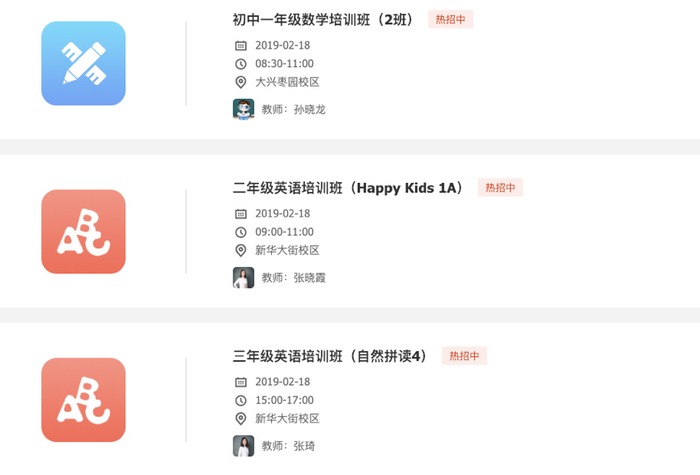Open teacher 张晓霞's avatar photo

(243, 277)
